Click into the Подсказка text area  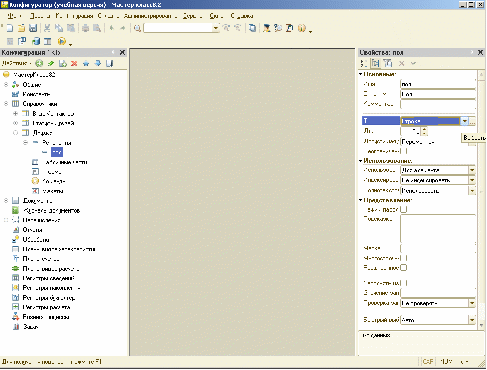[x=438, y=229]
